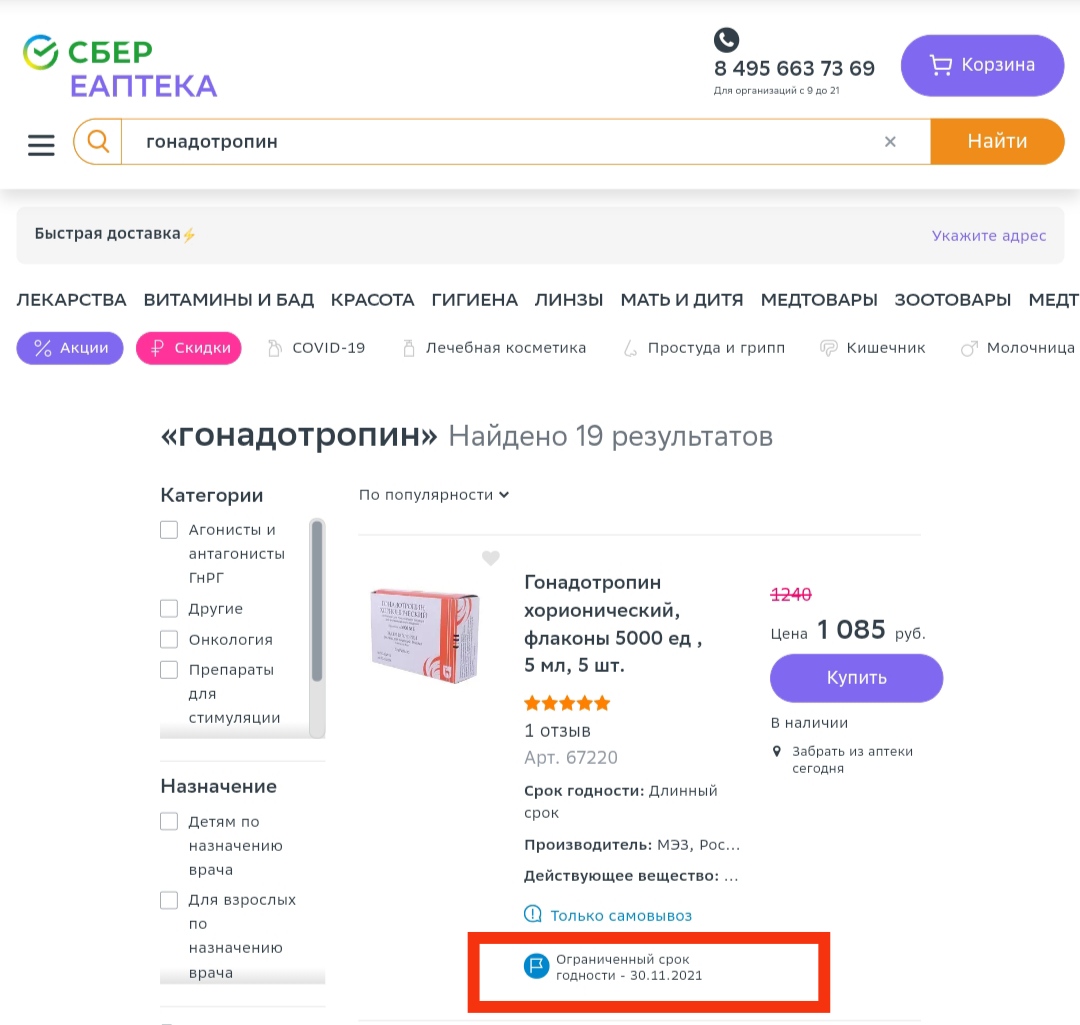Enable the Другие category checkbox

169,608
